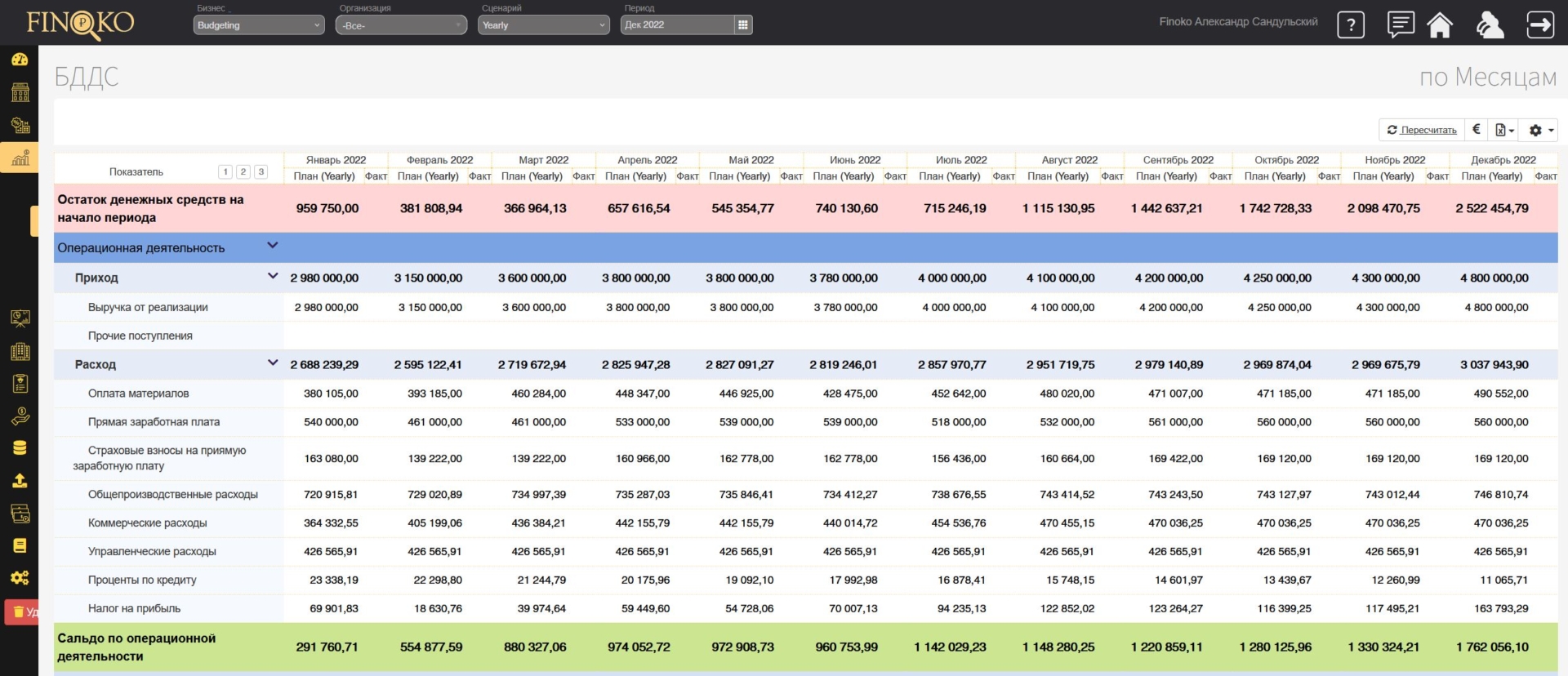The width and height of the screenshot is (1568, 676).
Task: Open the calendar picker for Период
Action: click(742, 25)
